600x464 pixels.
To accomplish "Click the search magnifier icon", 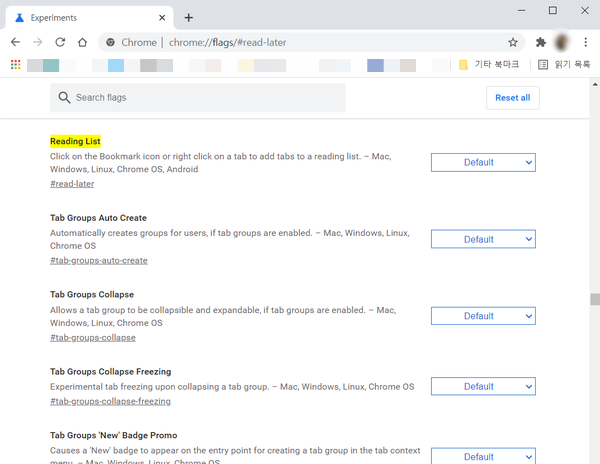I will point(64,98).
